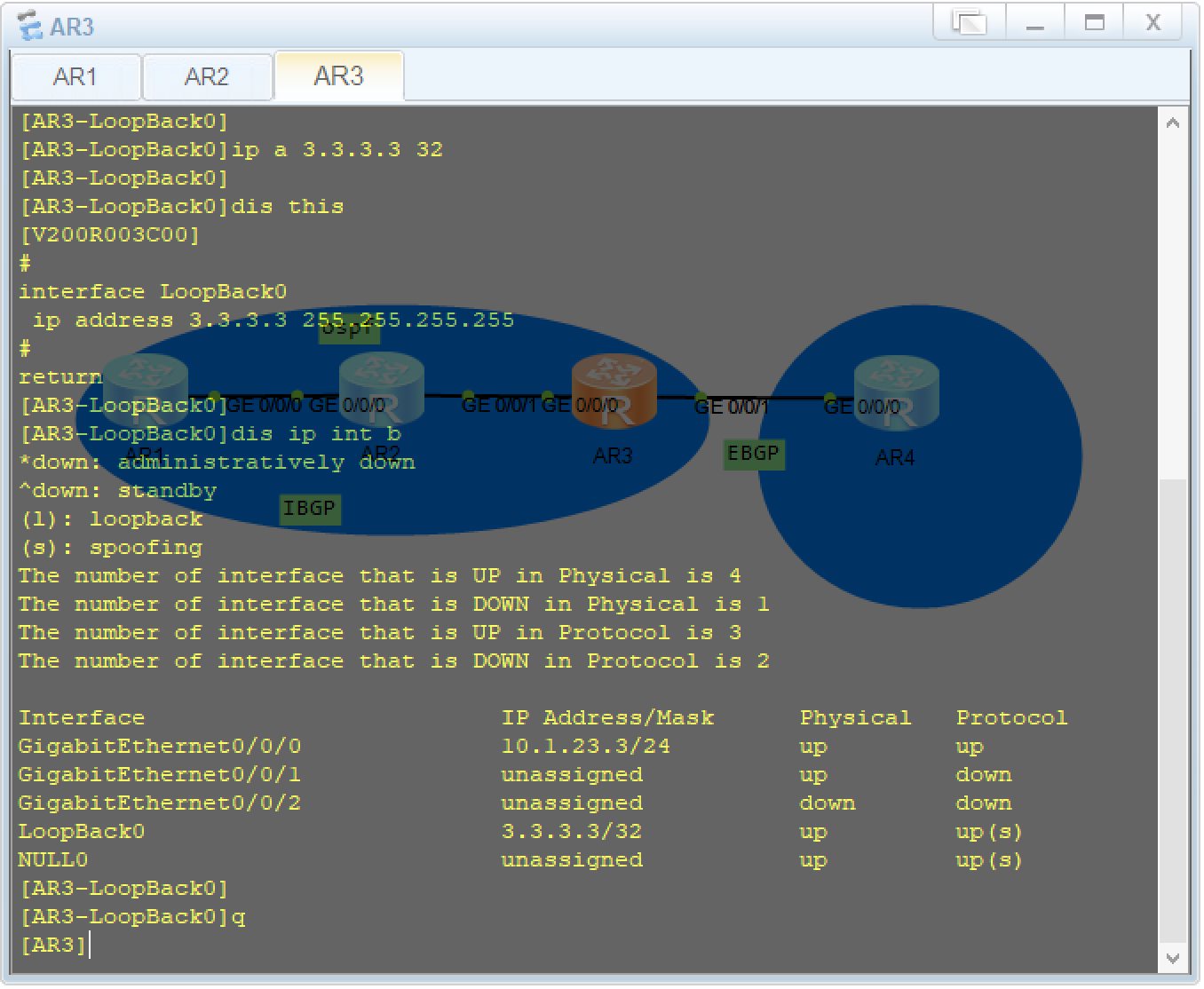The width and height of the screenshot is (1204, 989).
Task: Click the terminal scrollbar down arrow
Action: (1173, 959)
